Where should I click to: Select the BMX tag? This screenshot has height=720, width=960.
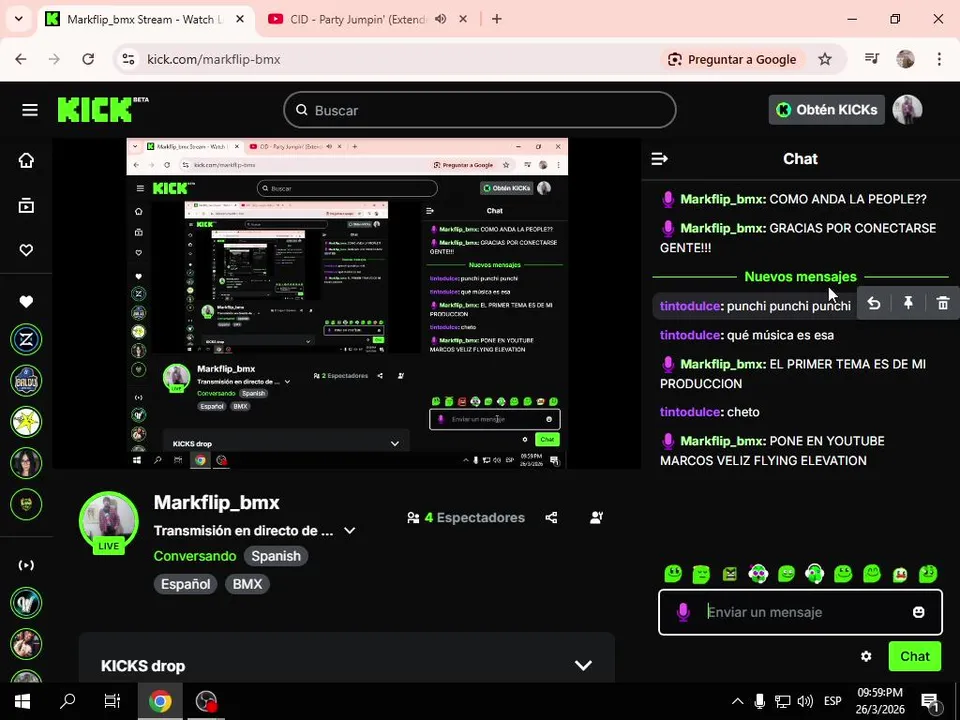coord(247,584)
